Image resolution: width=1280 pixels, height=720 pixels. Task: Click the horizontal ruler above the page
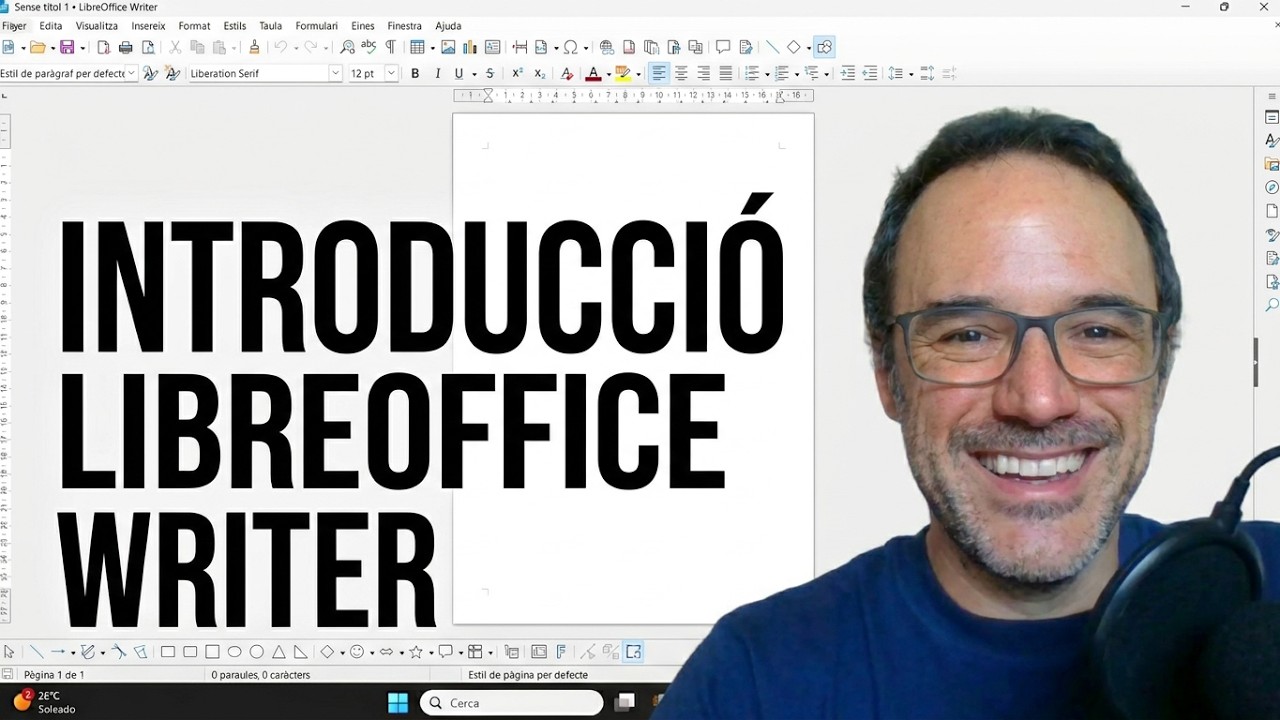[633, 96]
